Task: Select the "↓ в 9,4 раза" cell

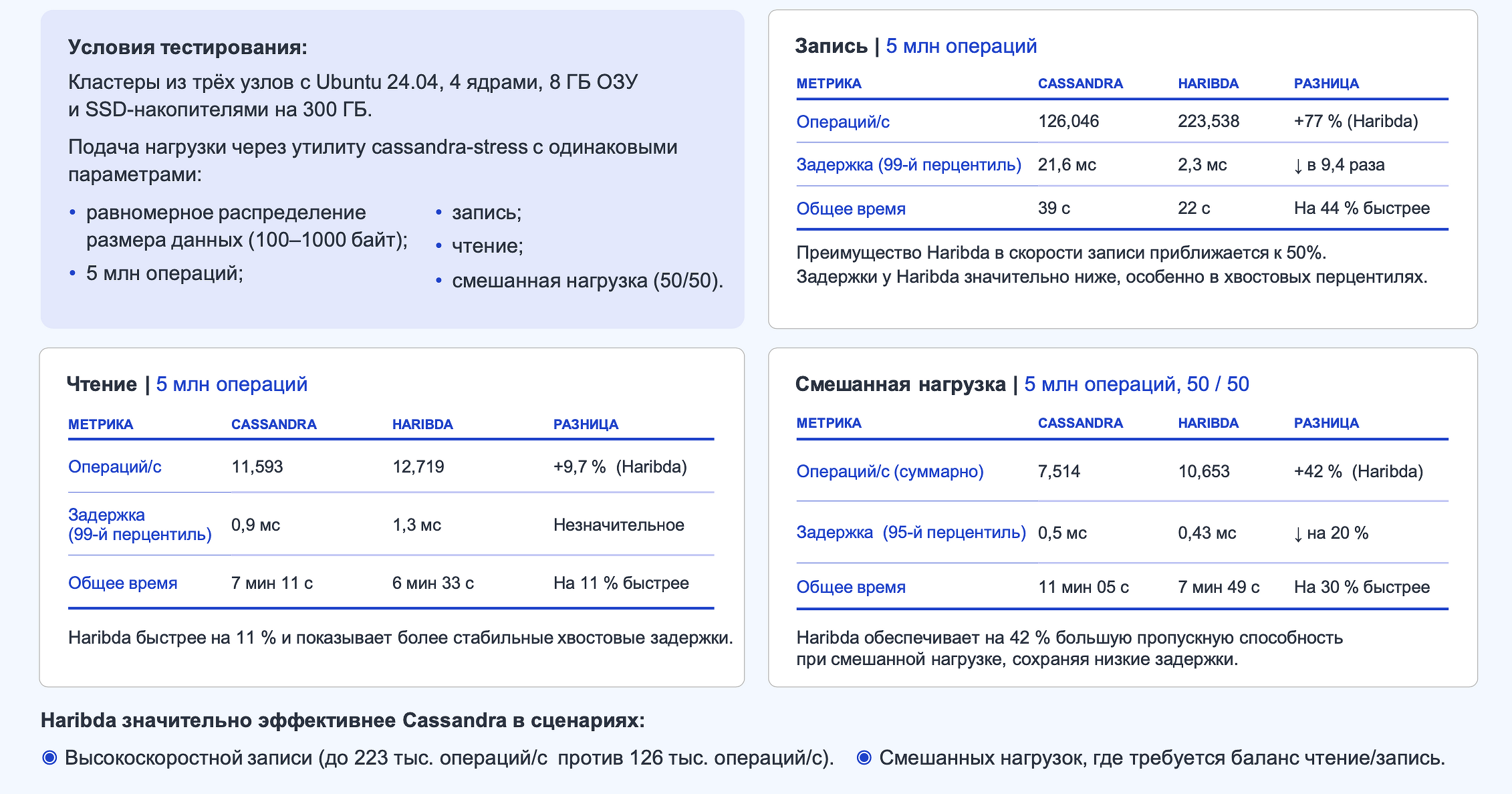Action: tap(1340, 164)
